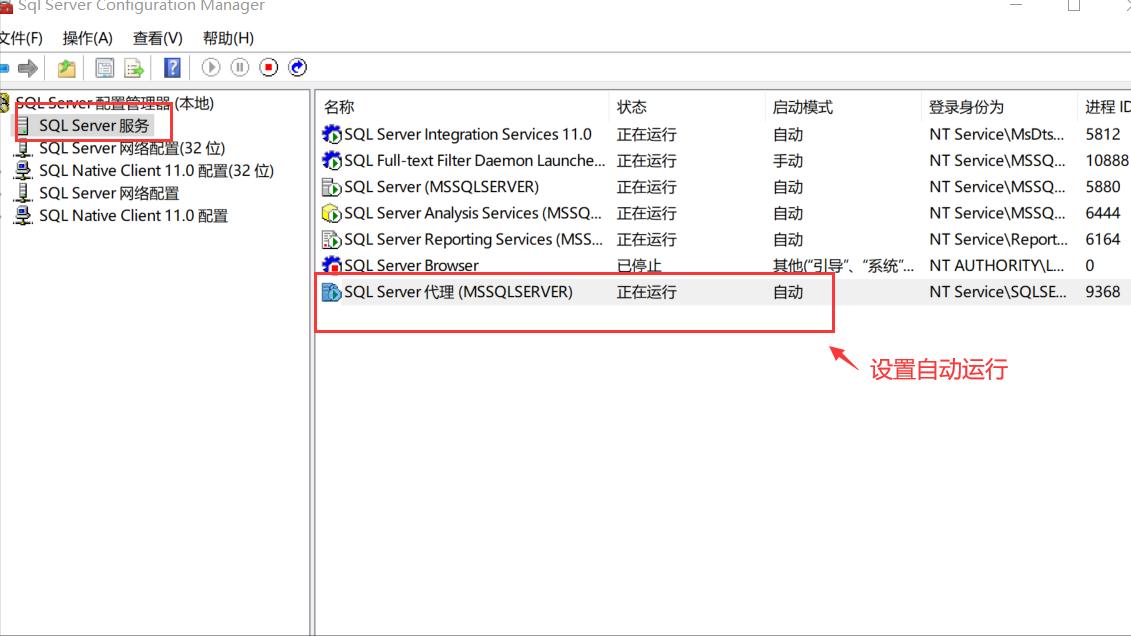Image resolution: width=1131 pixels, height=636 pixels.
Task: Open the 操作(A) menu
Action: (87, 38)
